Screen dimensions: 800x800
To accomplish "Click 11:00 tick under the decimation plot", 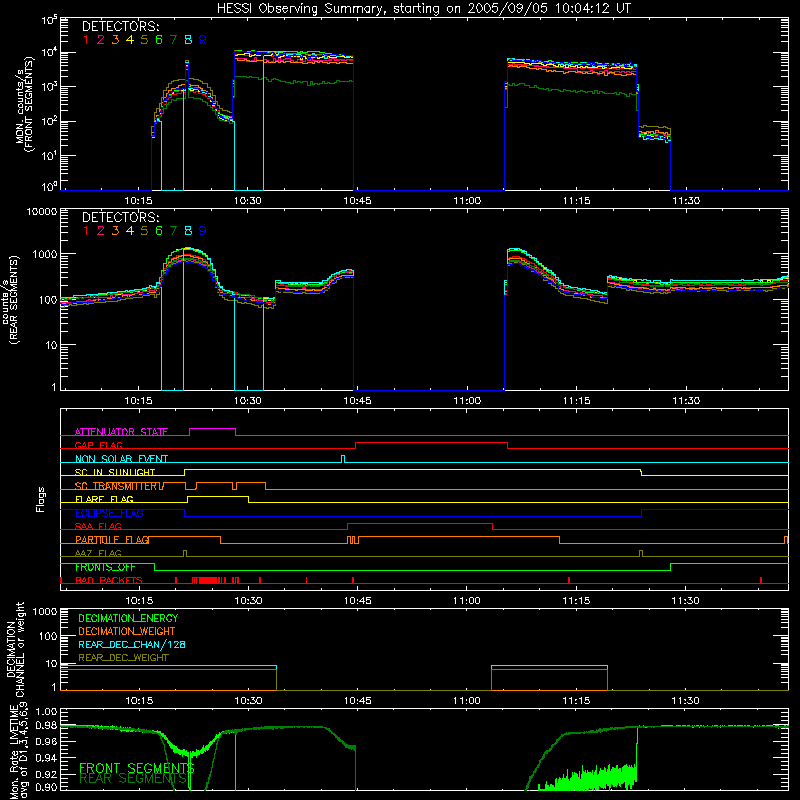I will [x=467, y=701].
